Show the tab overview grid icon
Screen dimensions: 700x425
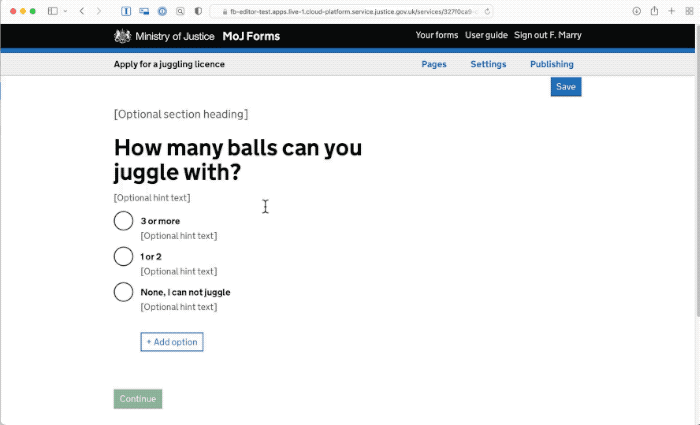pyautogui.click(x=689, y=11)
